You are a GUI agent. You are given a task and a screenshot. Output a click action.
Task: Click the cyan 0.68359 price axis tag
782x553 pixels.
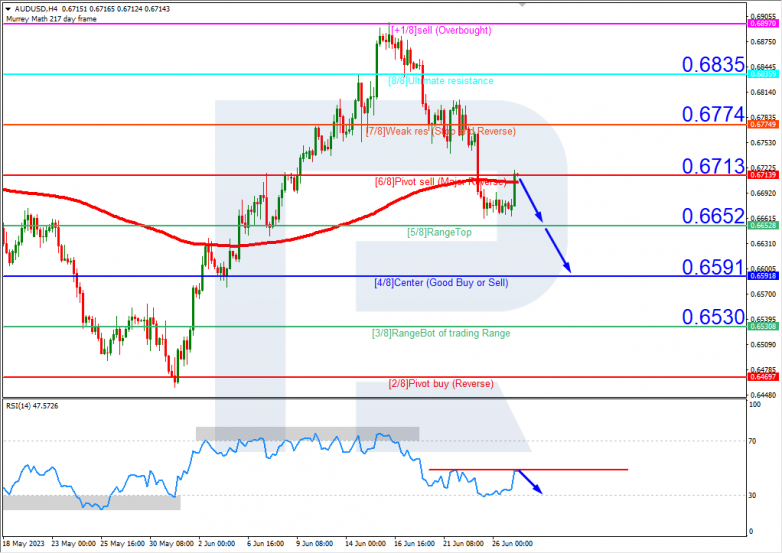(763, 74)
